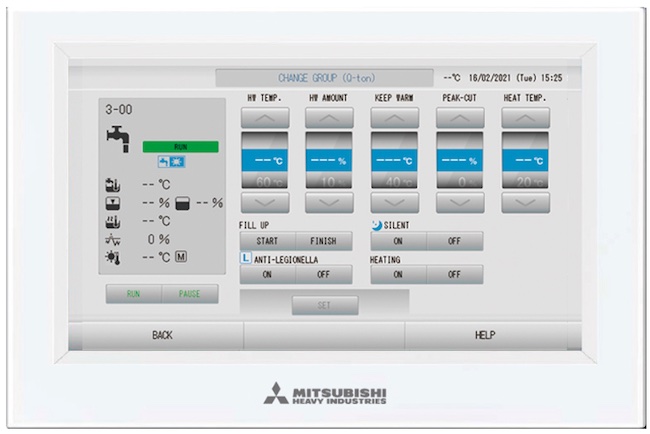Image resolution: width=650 pixels, height=434 pixels.
Task: Click the hot water outlet temperature icon
Action: tap(113, 221)
